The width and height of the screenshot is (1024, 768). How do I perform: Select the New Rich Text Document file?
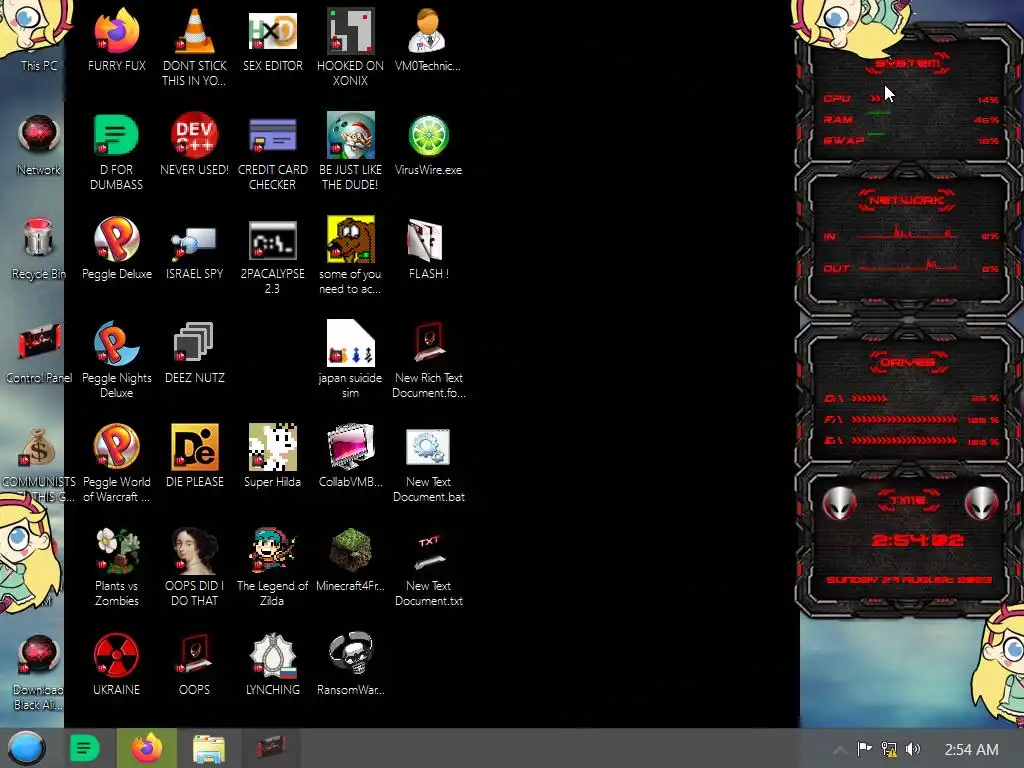click(x=428, y=359)
